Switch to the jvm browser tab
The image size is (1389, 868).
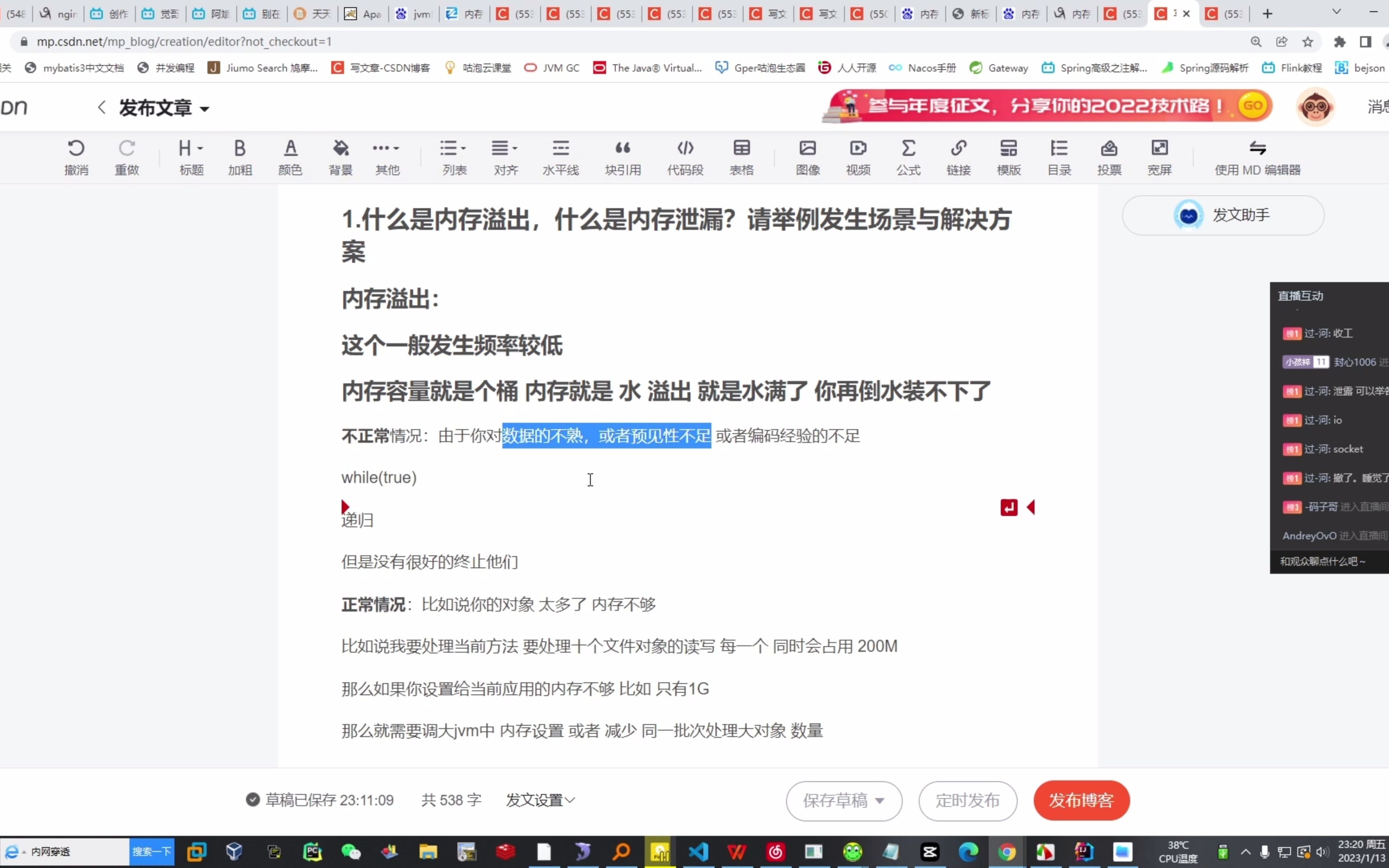(x=414, y=14)
